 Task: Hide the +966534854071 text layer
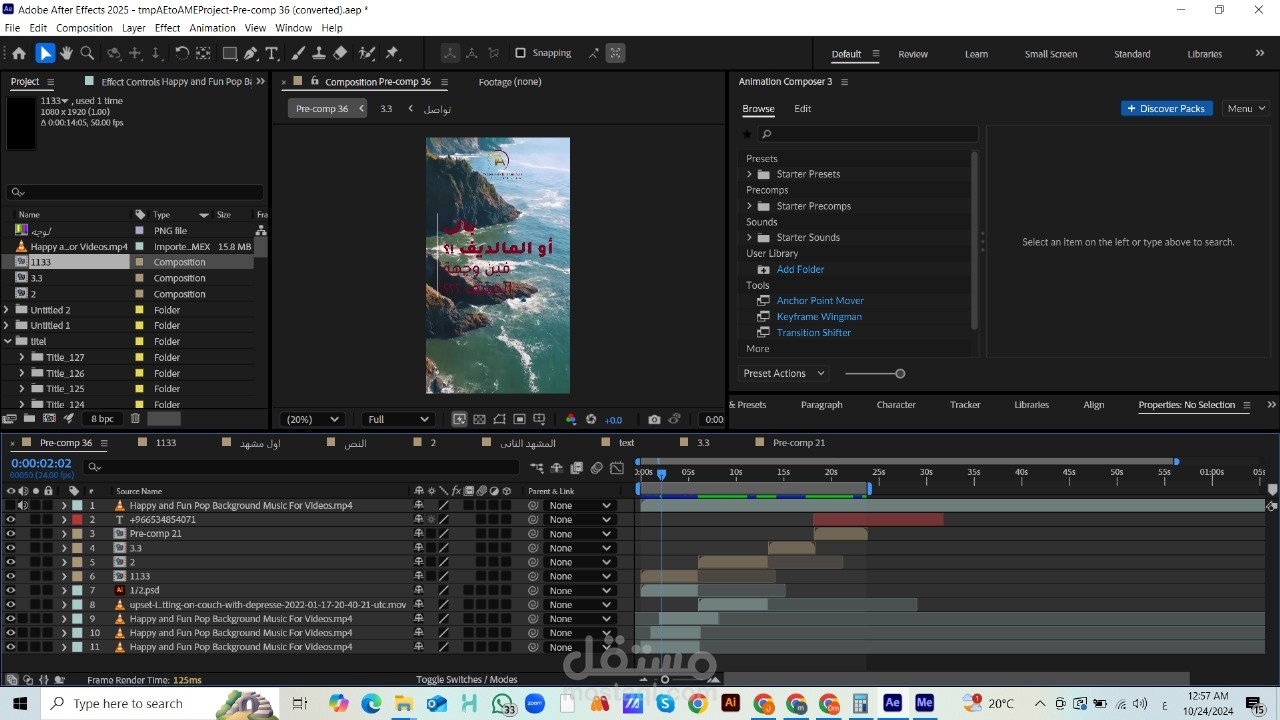click(x=11, y=520)
